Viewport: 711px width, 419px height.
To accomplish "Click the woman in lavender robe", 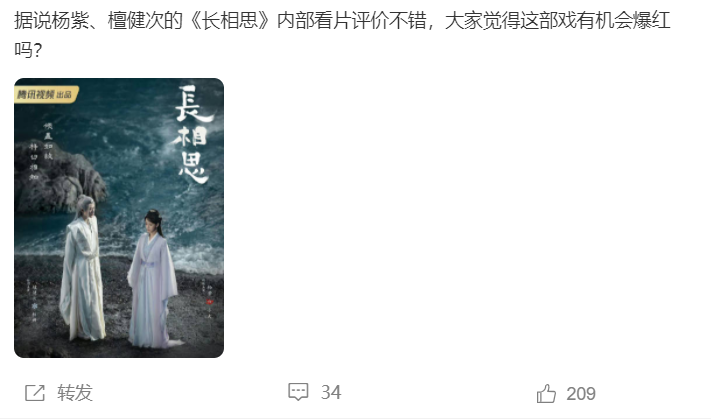I will pyautogui.click(x=153, y=278).
